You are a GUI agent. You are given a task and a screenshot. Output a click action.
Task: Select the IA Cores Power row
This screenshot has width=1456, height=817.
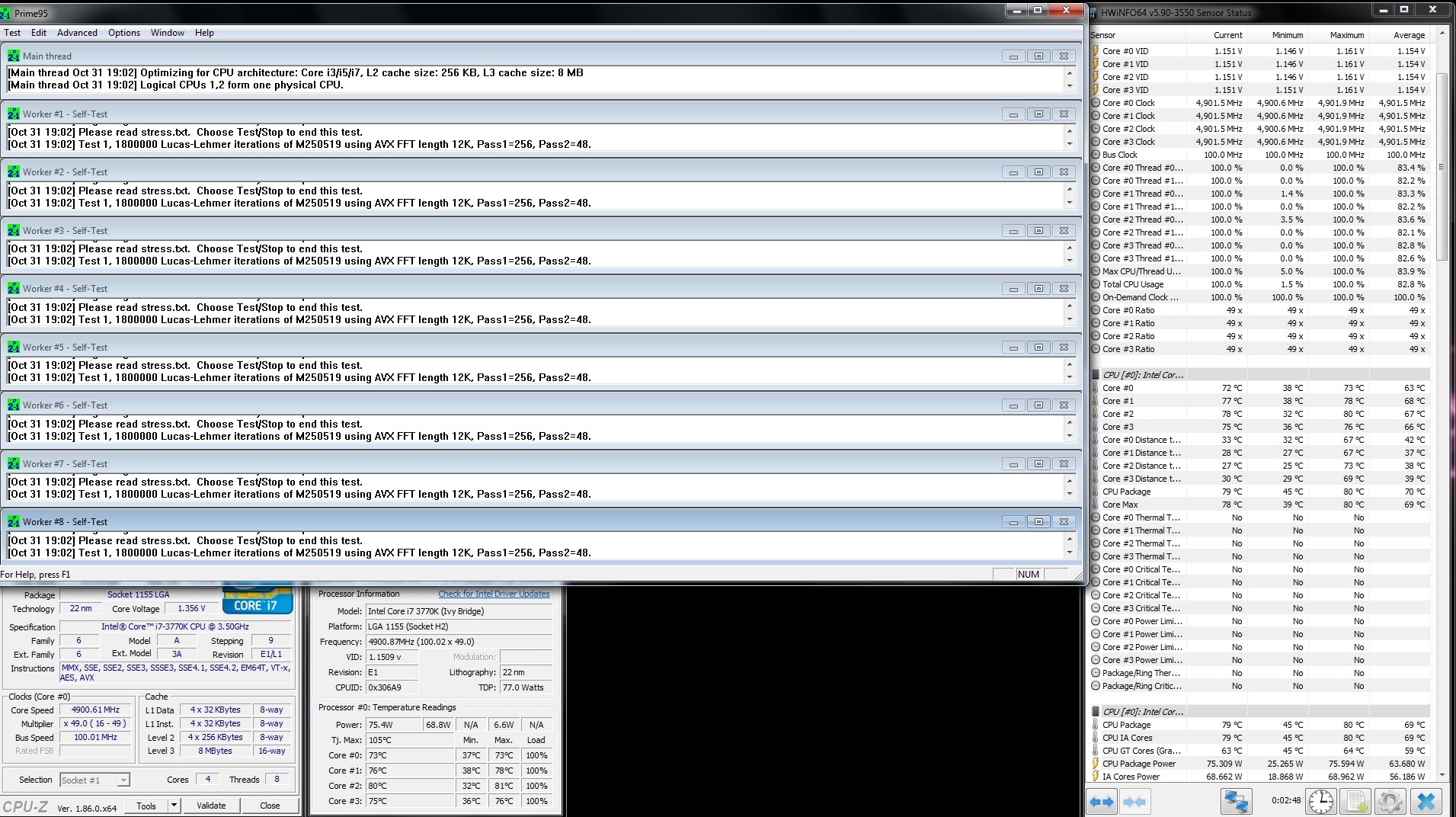(x=1259, y=777)
